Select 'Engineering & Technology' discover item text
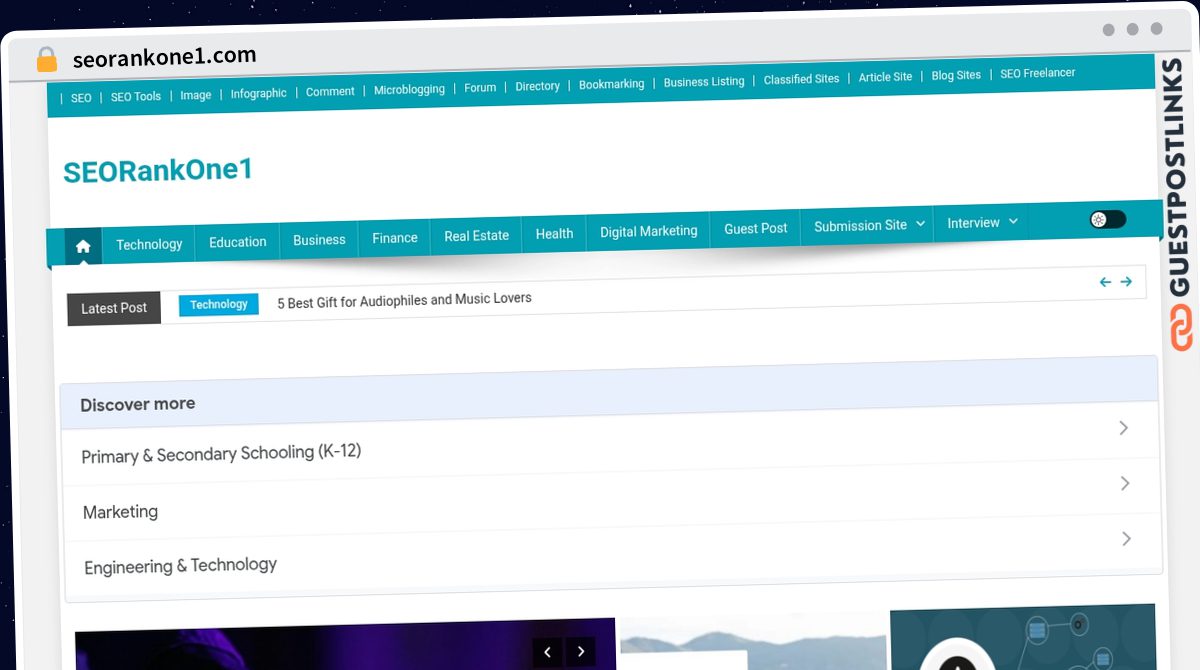Screen dimensions: 1200x670 click(181, 566)
